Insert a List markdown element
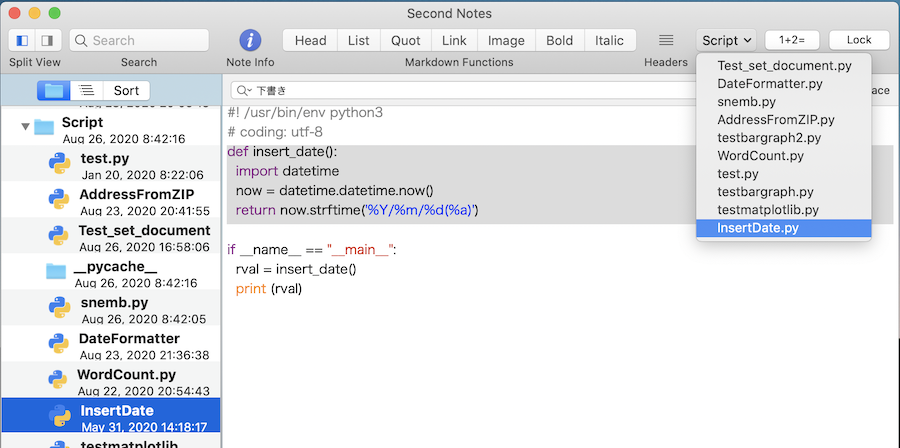Screen dimensions: 900x448 tap(359, 40)
